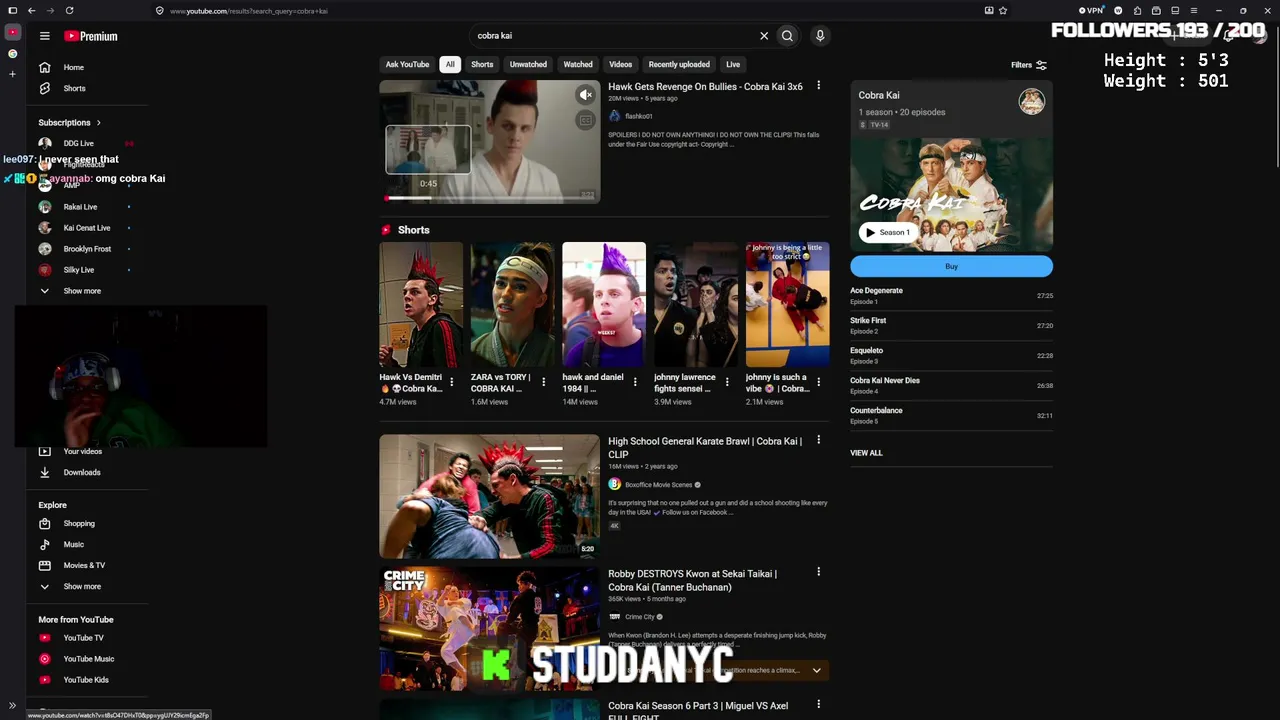Viewport: 1280px width, 720px height.
Task: Click VIEW ALL episodes
Action: tap(866, 453)
